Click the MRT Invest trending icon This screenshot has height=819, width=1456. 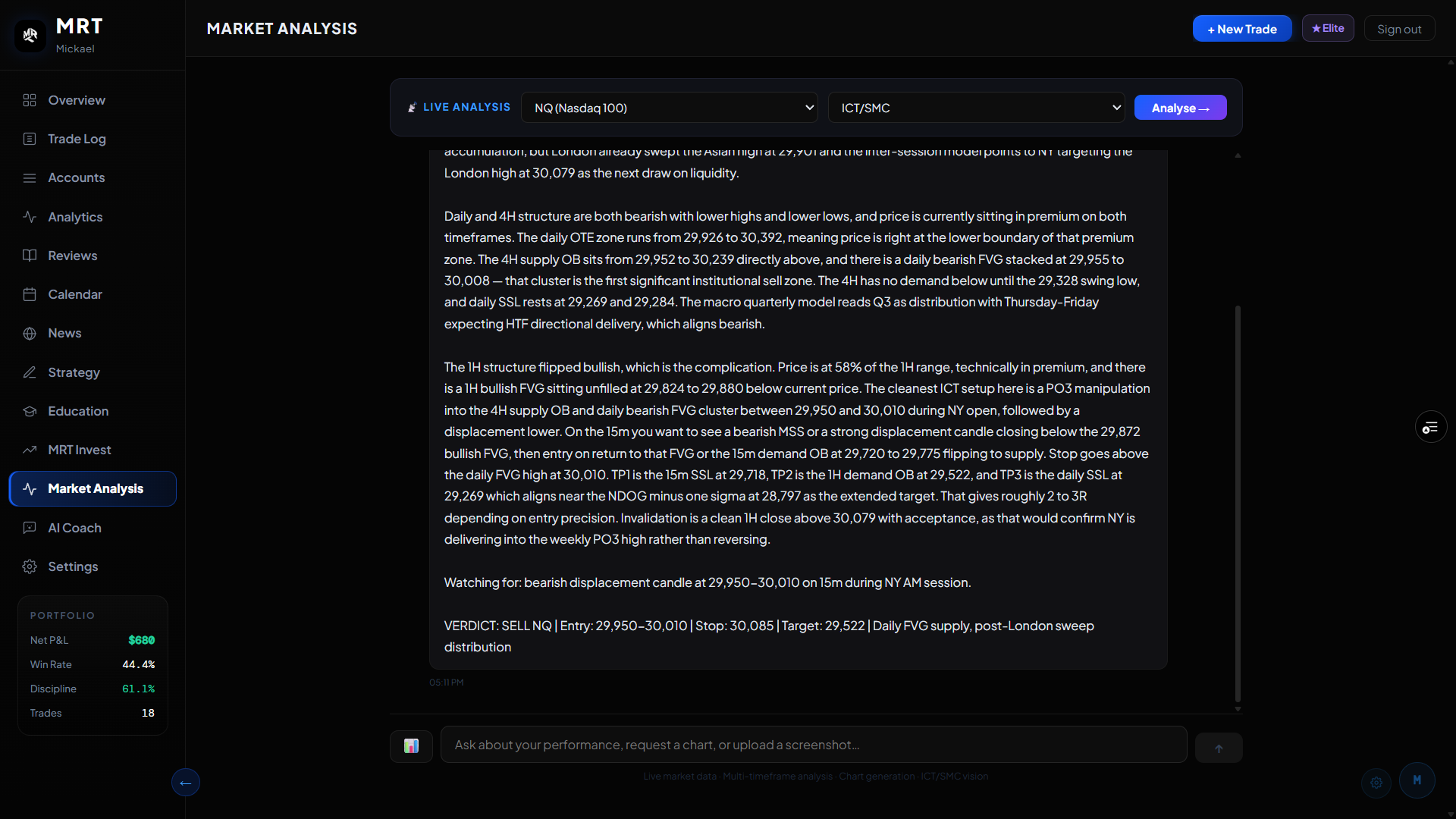point(30,450)
